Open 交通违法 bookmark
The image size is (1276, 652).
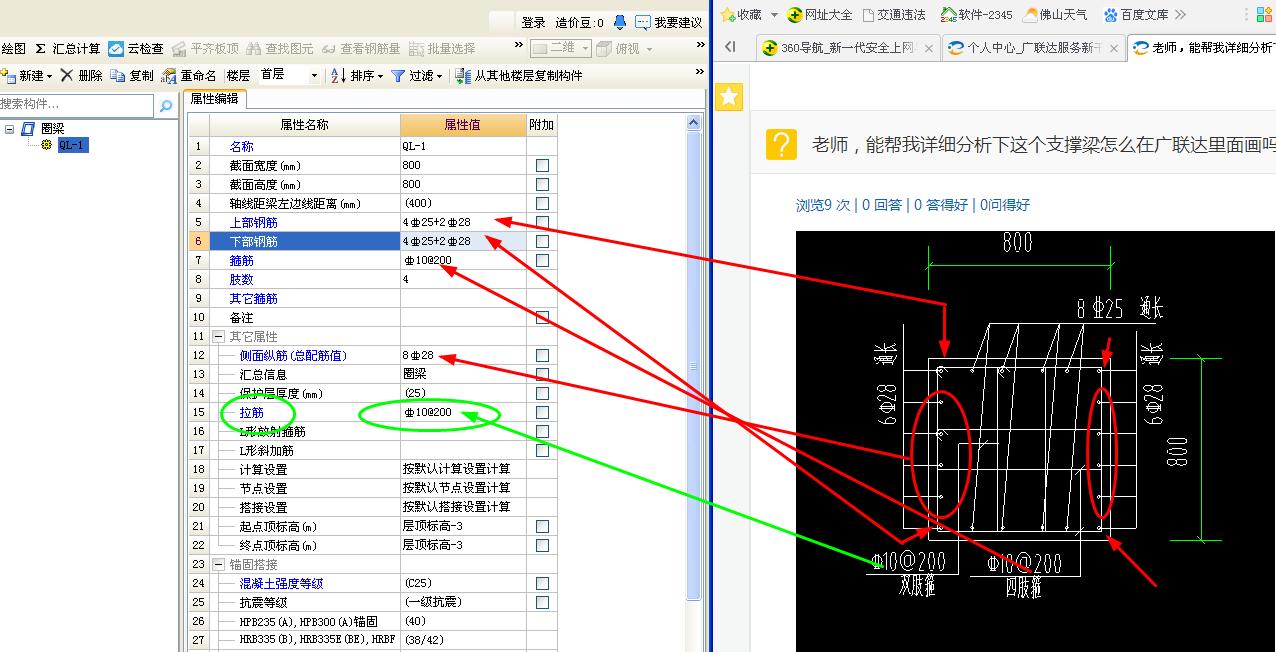tap(893, 15)
